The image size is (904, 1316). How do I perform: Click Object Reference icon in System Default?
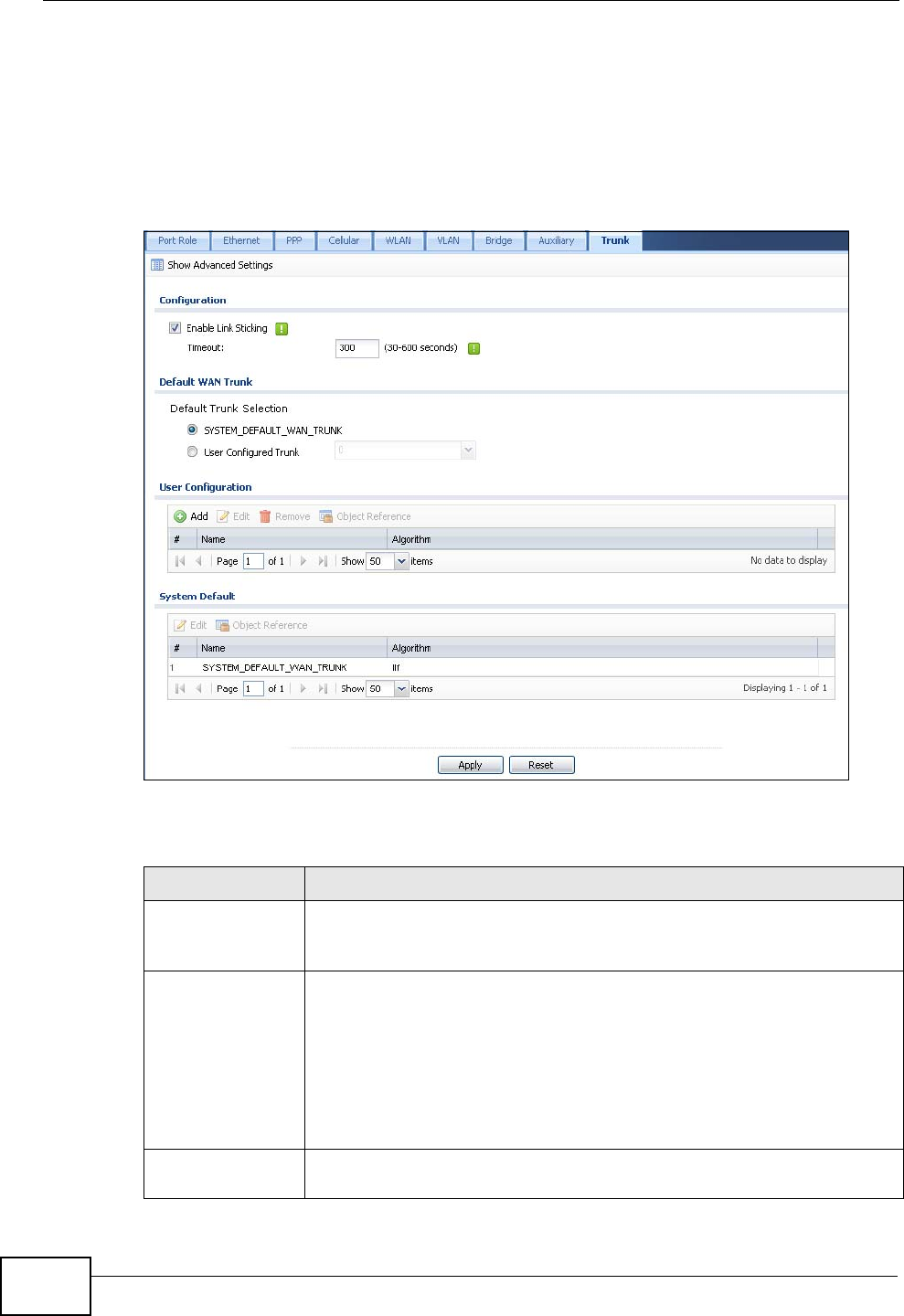[222, 625]
